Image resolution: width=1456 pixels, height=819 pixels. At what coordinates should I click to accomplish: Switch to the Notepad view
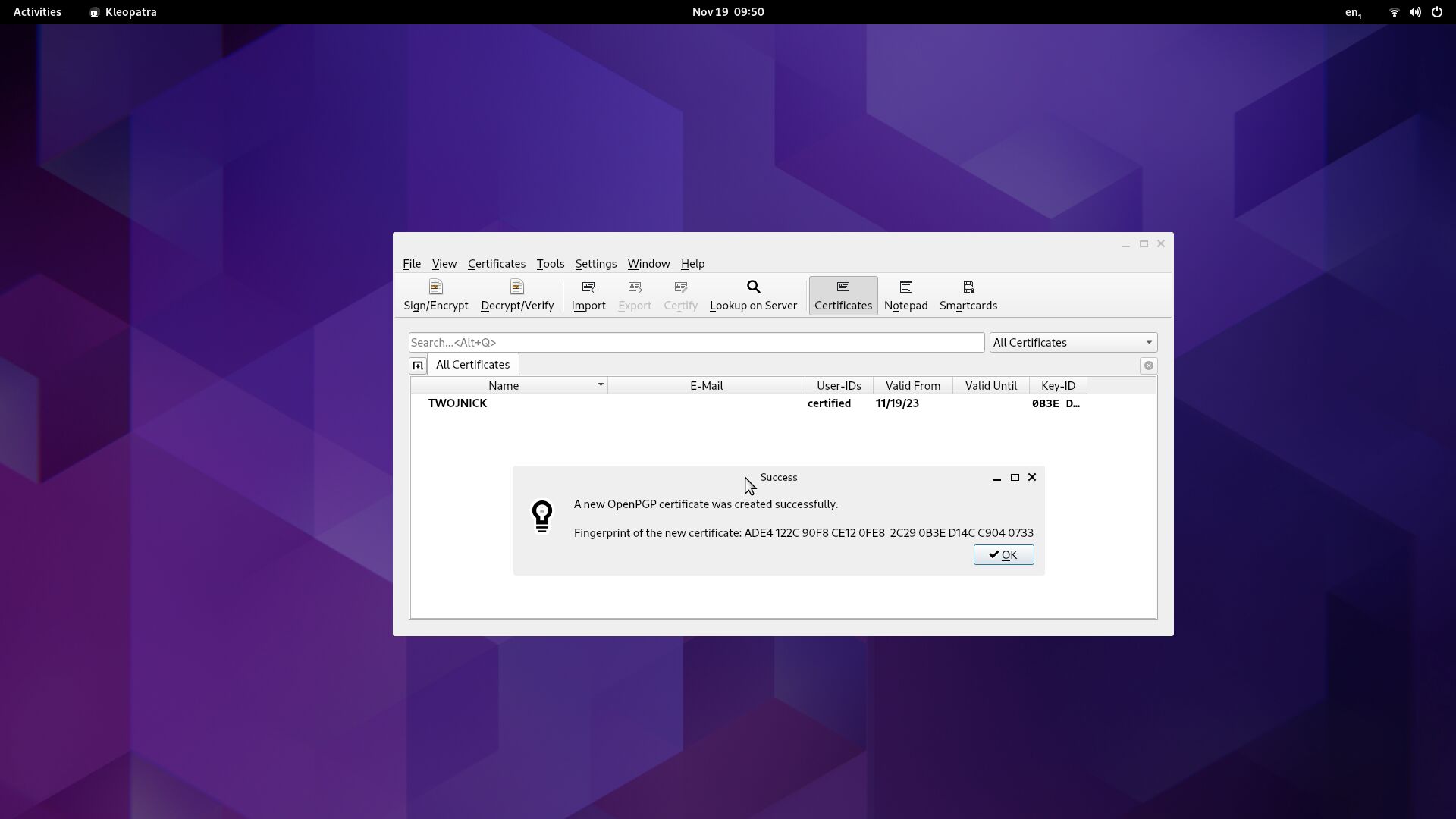905,295
